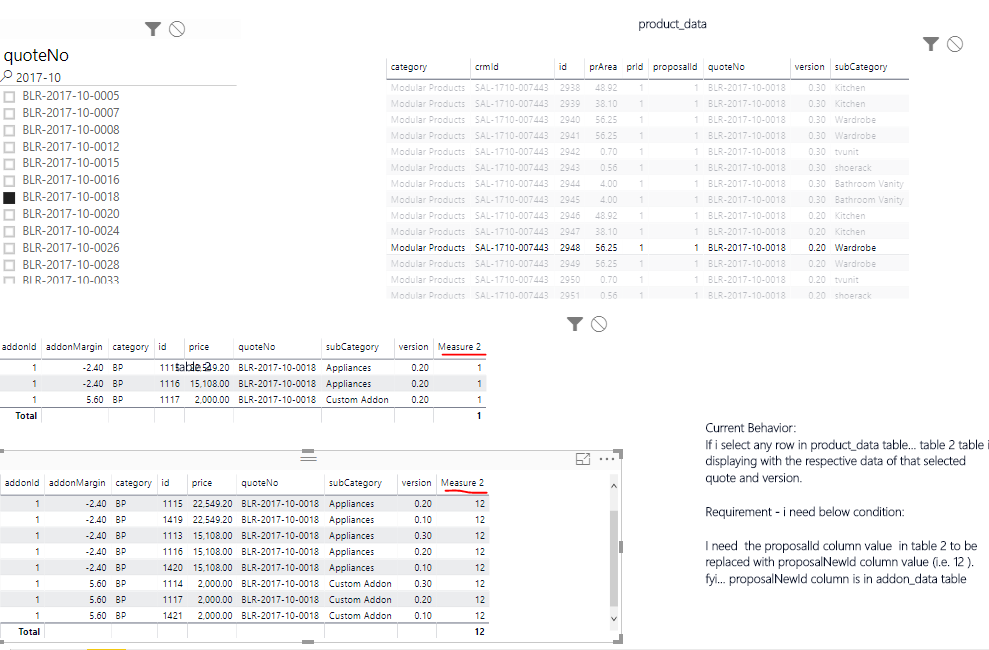The width and height of the screenshot is (989, 650).
Task: Sort product_data by the prArea column header
Action: (603, 67)
